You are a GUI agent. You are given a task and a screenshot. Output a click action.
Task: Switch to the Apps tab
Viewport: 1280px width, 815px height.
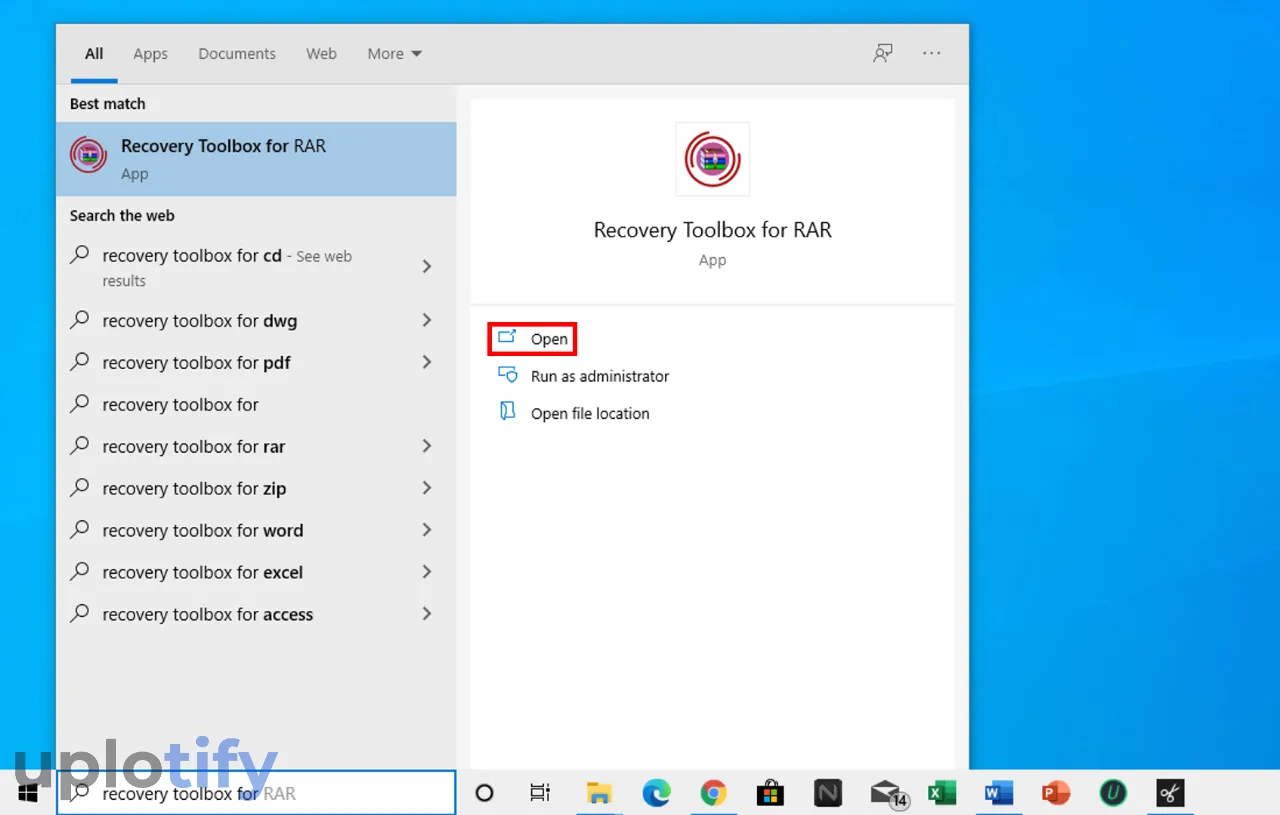pyautogui.click(x=151, y=54)
